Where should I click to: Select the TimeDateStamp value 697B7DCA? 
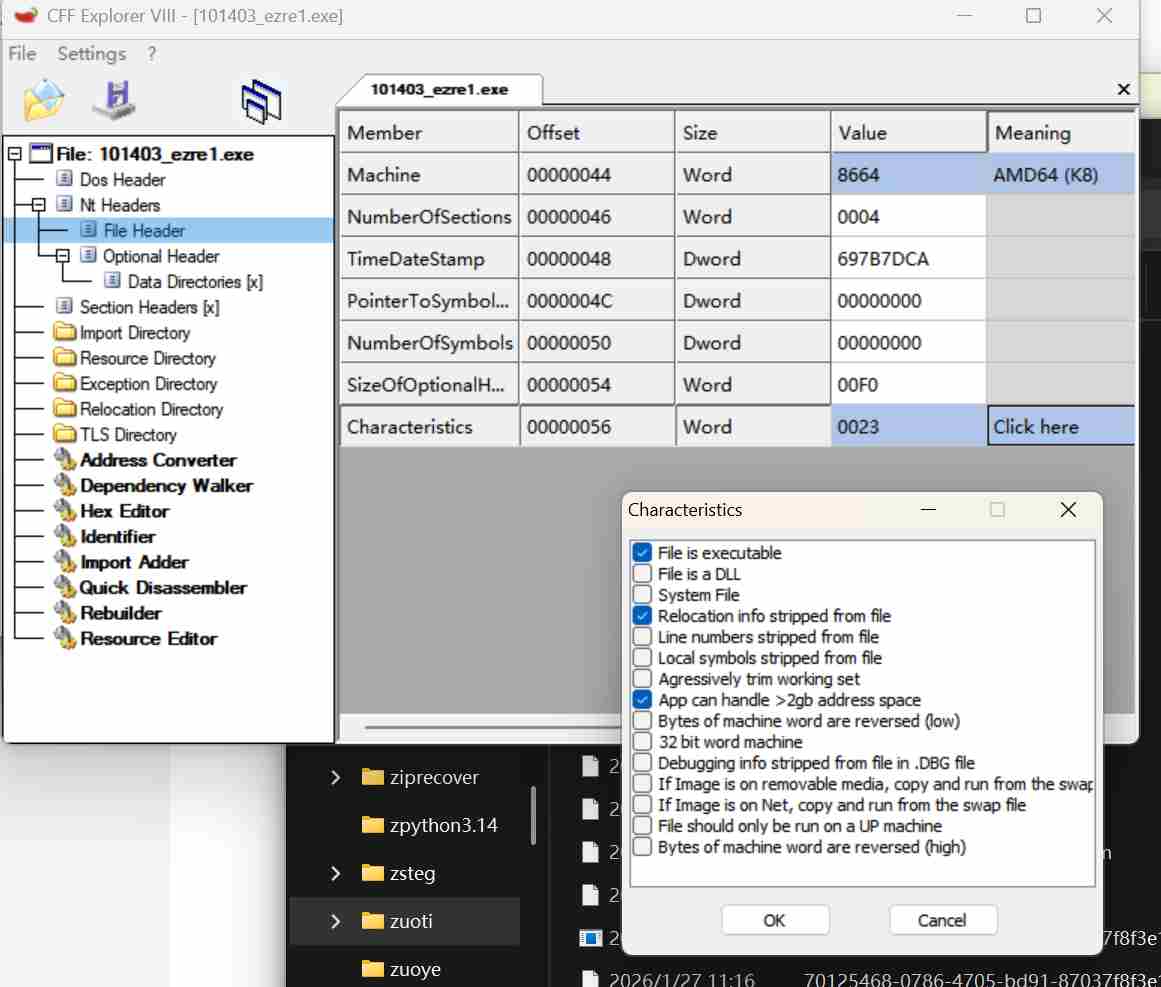click(x=908, y=259)
